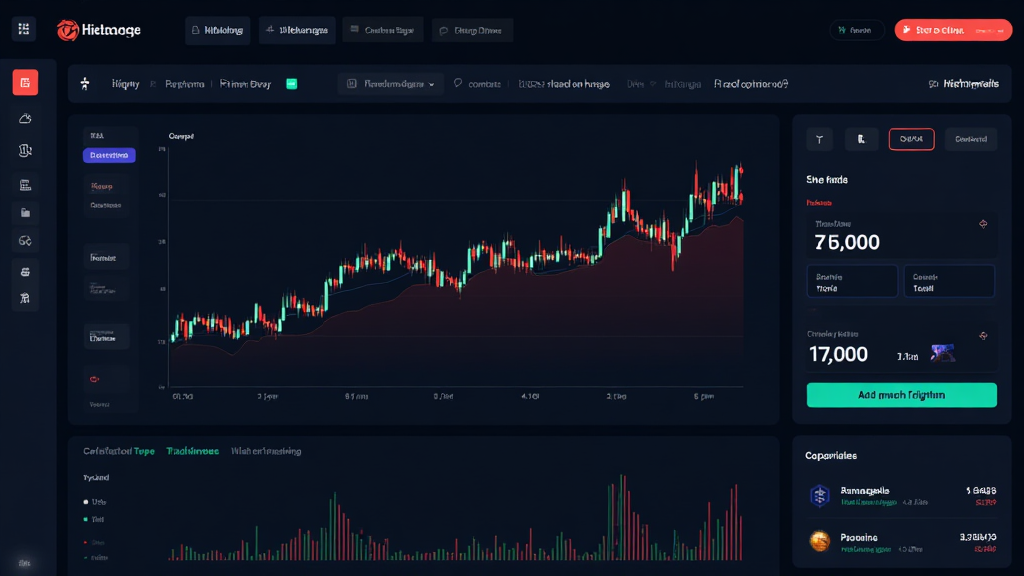Open the calendar icon in left sidebar

coord(25,184)
